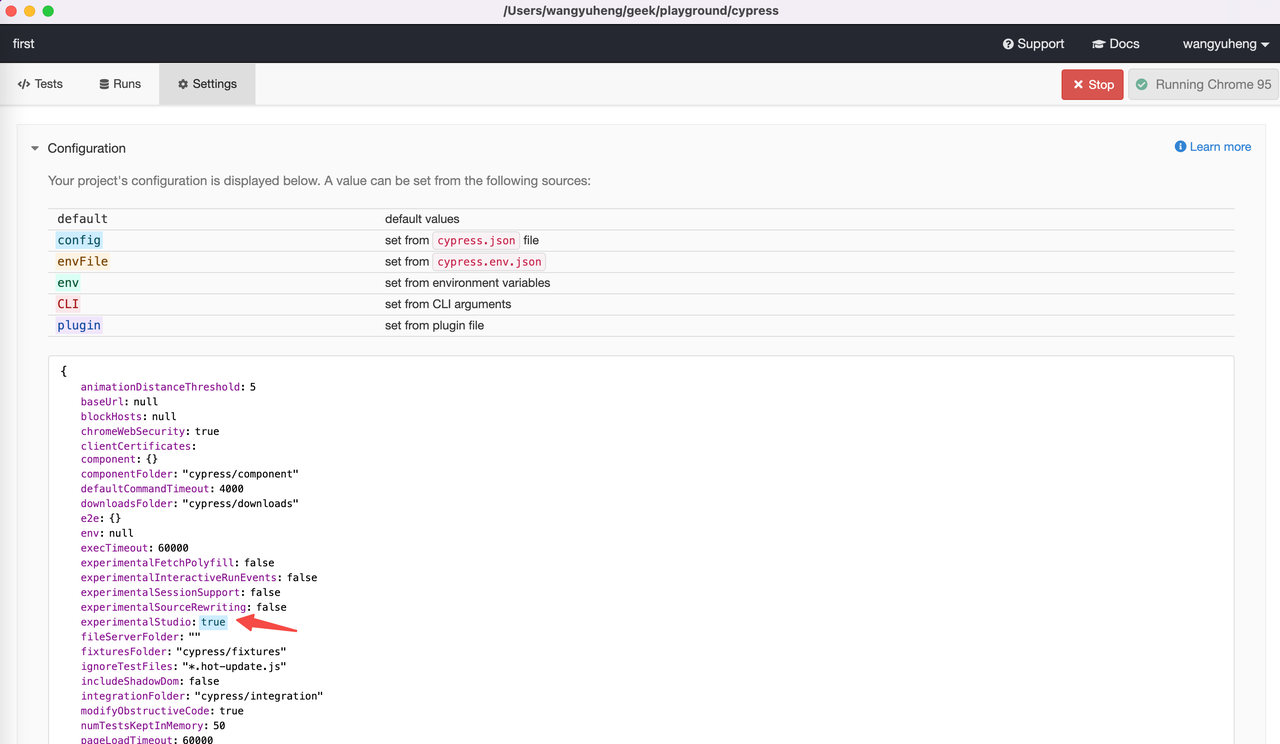
Task: Click the X icon in Stop button
Action: point(1078,85)
